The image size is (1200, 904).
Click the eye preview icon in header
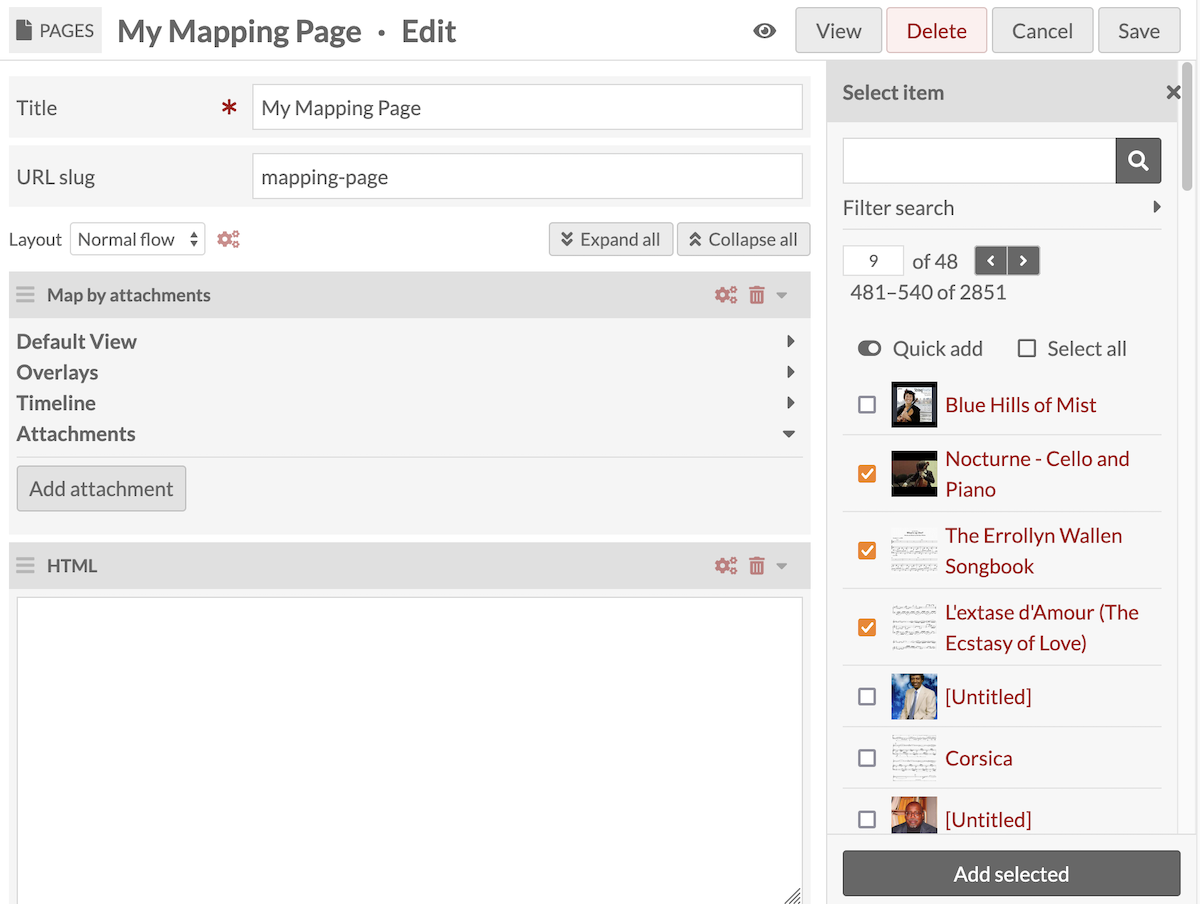point(765,31)
